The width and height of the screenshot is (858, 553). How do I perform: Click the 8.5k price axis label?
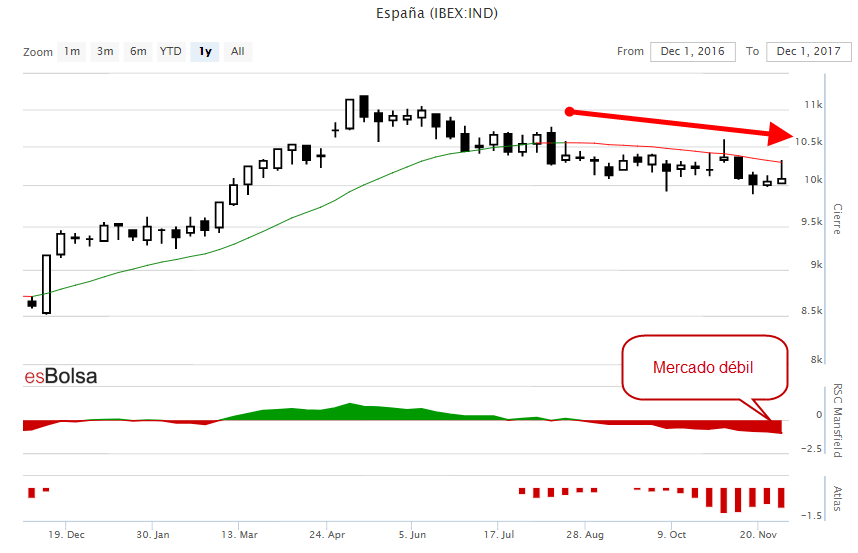point(811,311)
